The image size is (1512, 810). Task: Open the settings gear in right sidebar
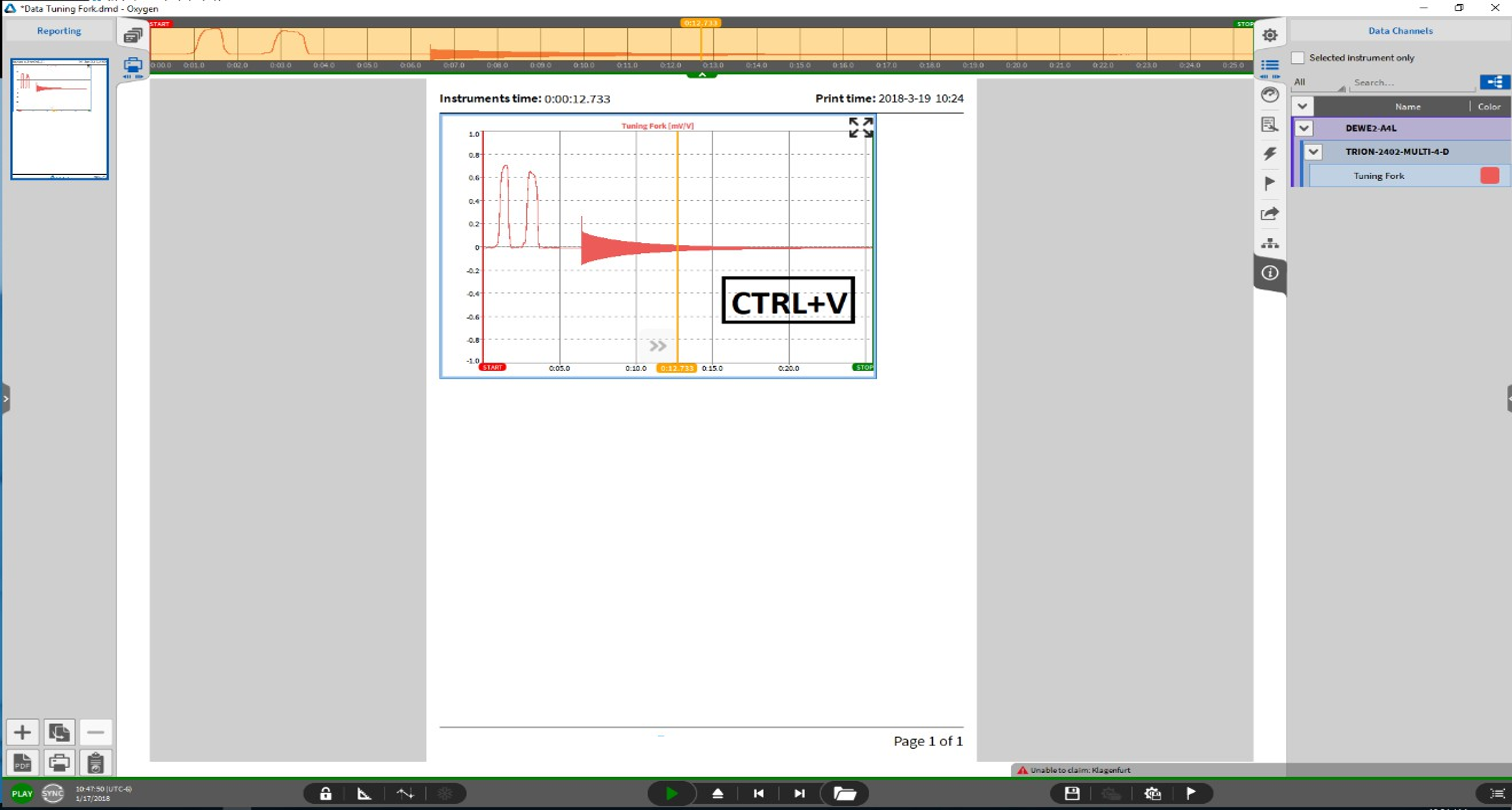pyautogui.click(x=1270, y=35)
